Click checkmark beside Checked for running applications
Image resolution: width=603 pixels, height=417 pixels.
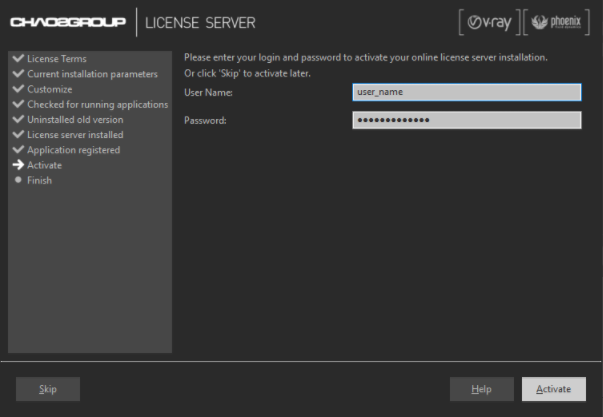(18, 104)
